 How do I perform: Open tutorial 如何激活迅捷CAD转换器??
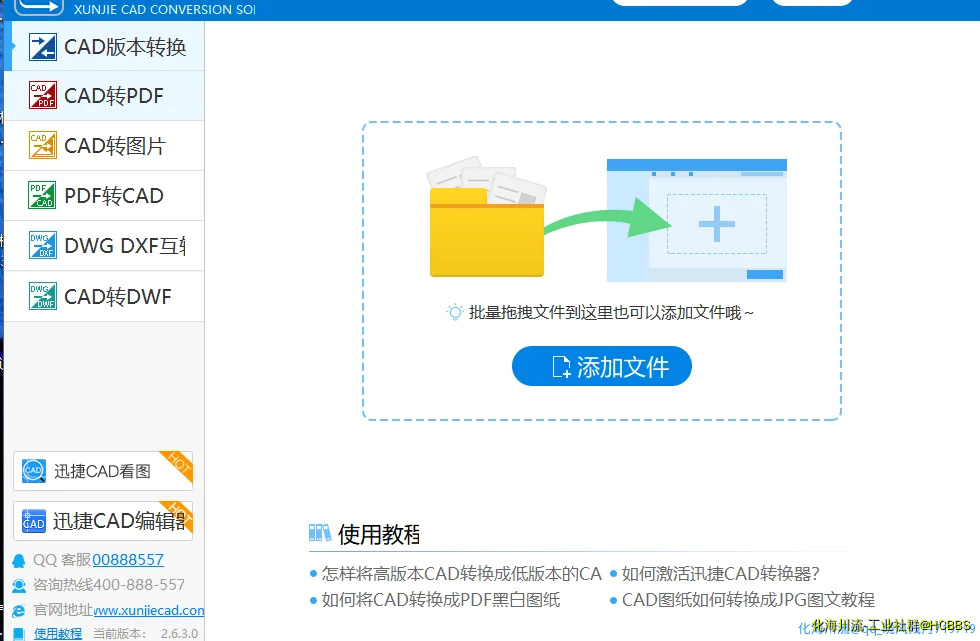pyautogui.click(x=720, y=574)
